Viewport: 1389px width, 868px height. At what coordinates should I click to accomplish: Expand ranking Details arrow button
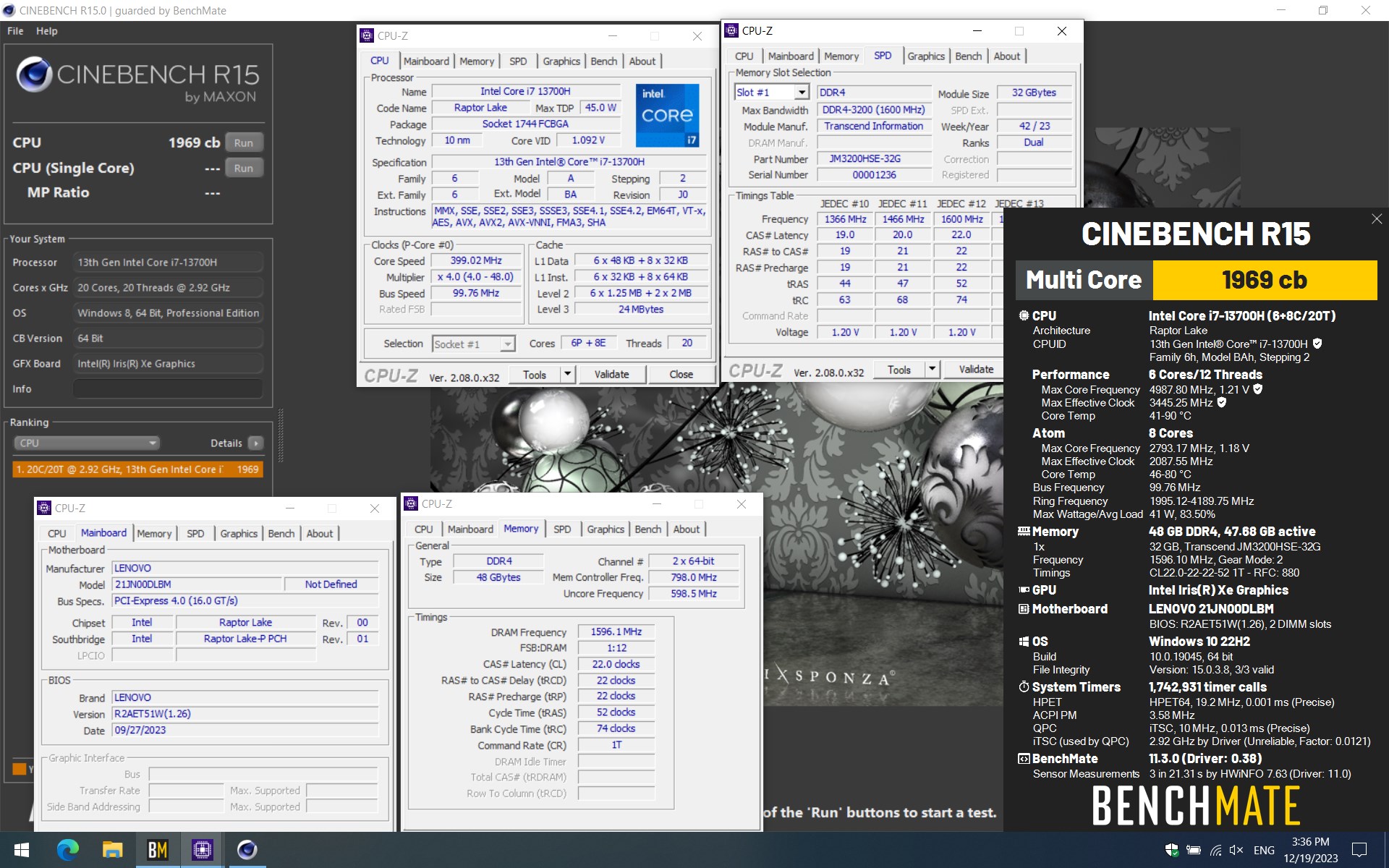(x=255, y=443)
